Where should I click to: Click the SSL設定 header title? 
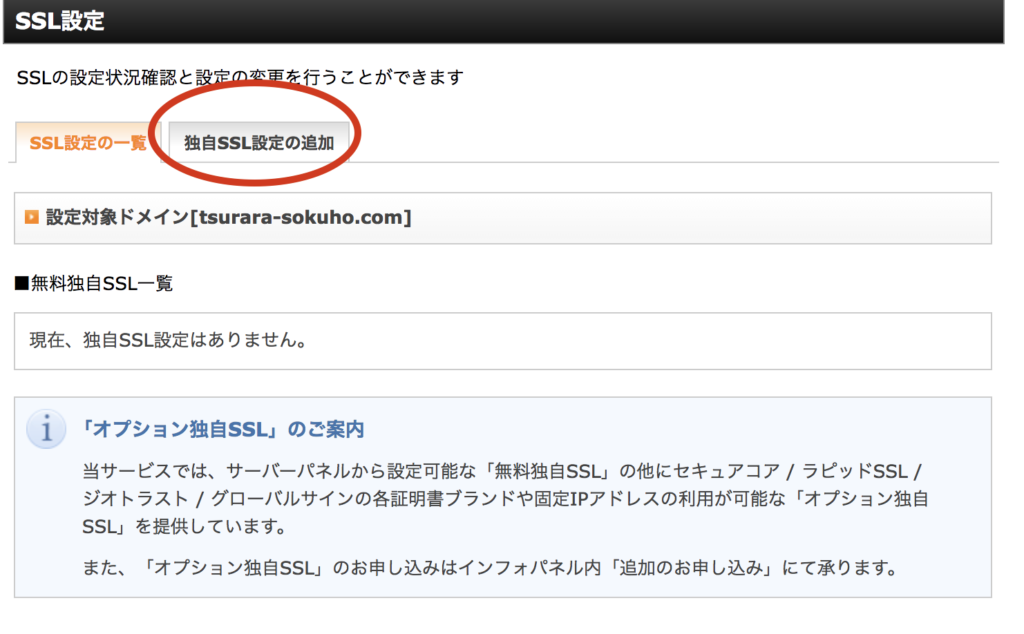(60, 20)
